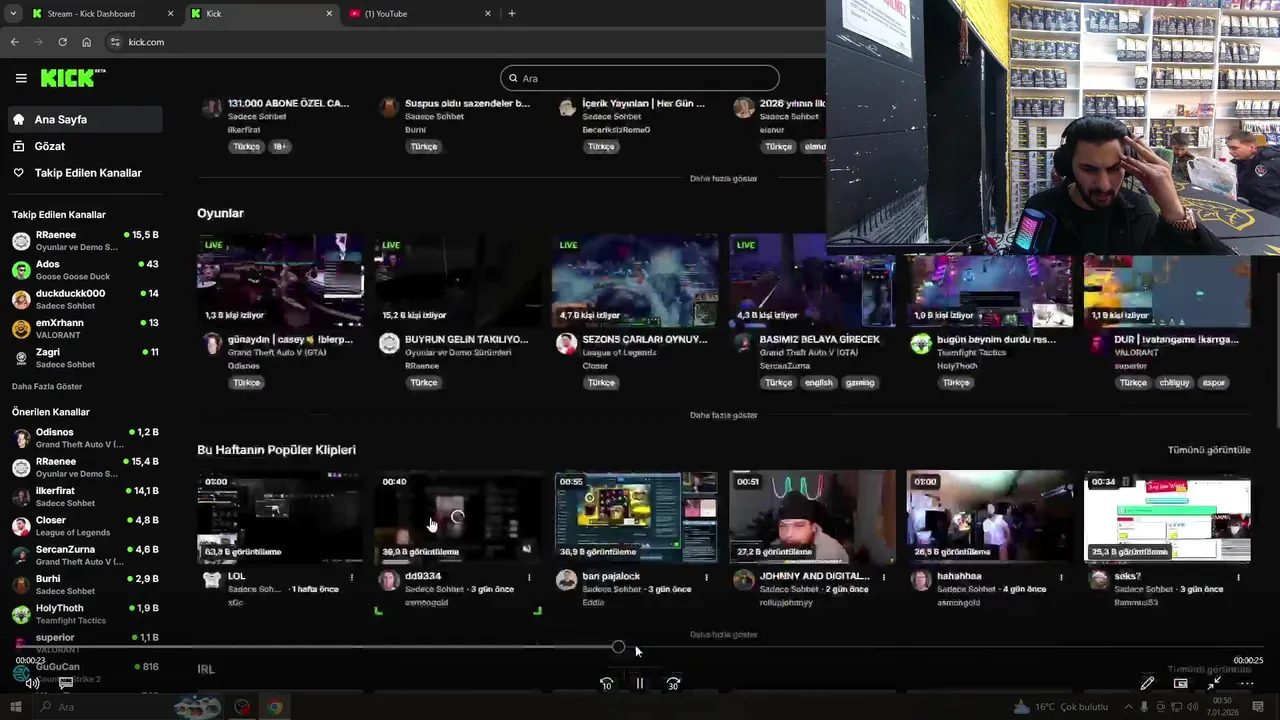Open the Ados channel avatar

(21, 270)
